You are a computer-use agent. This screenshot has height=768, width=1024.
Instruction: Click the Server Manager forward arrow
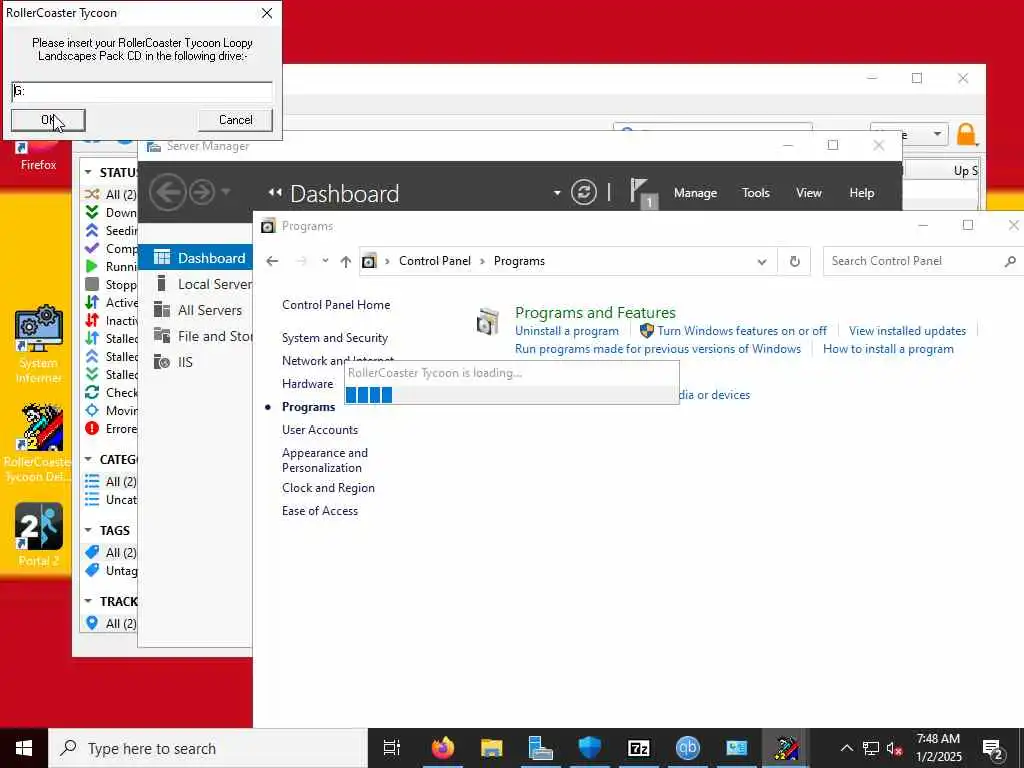(202, 192)
